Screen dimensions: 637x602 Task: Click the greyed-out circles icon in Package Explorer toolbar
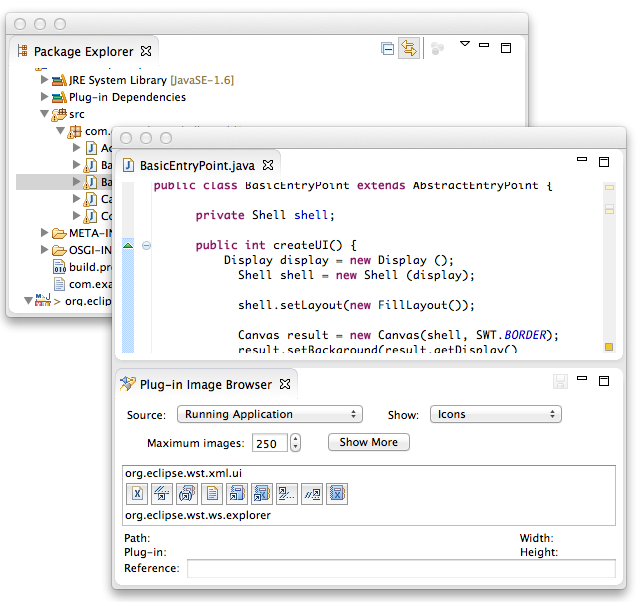click(437, 48)
